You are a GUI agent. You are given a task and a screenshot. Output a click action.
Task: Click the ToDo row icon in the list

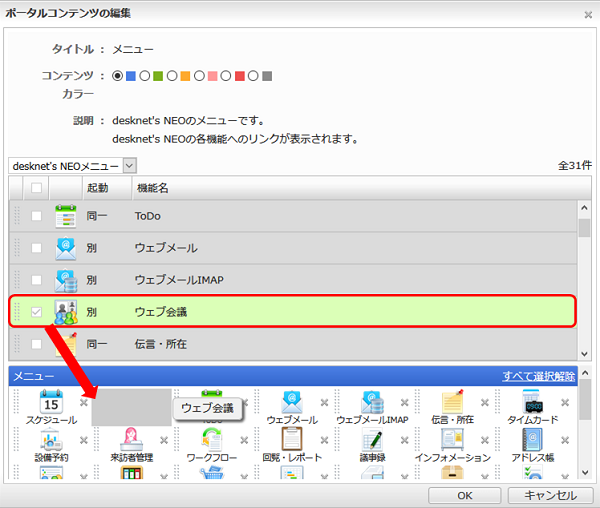[x=66, y=216]
